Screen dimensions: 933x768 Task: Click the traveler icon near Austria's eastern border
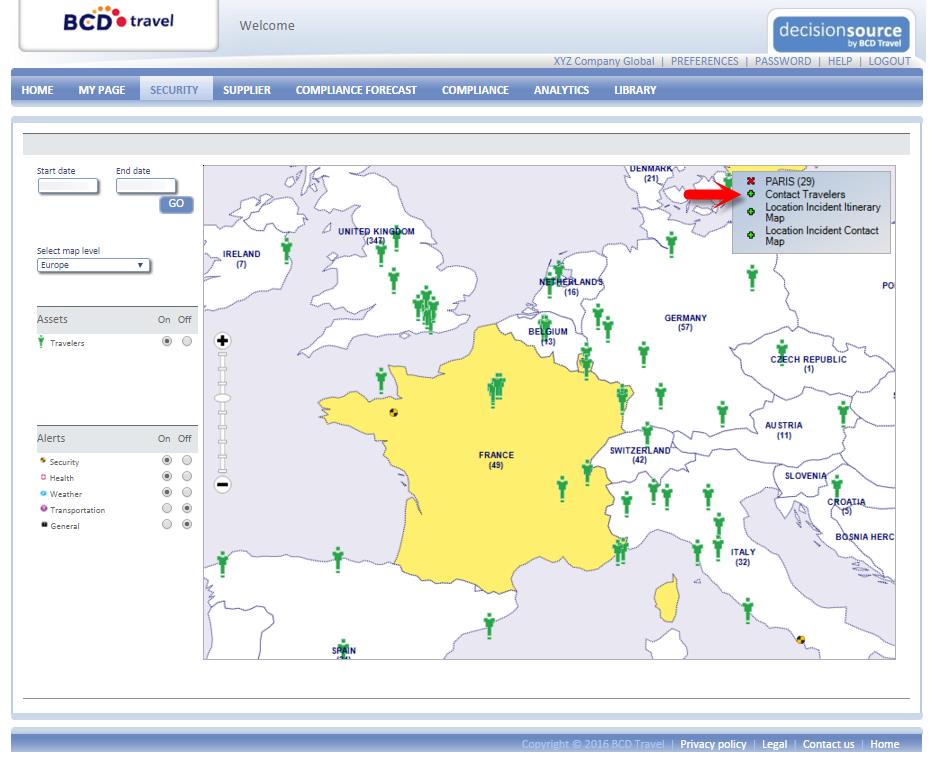pos(843,413)
